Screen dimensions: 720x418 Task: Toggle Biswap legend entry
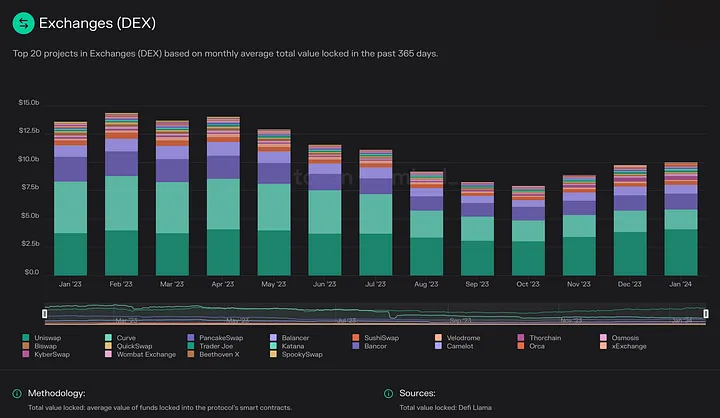point(39,346)
